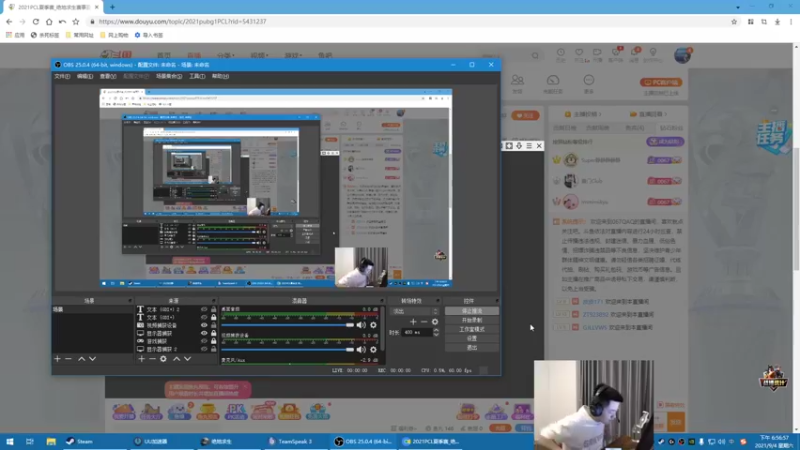This screenshot has width=800, height=450.
Task: Open Douyu user avatar in header
Action: click(682, 55)
